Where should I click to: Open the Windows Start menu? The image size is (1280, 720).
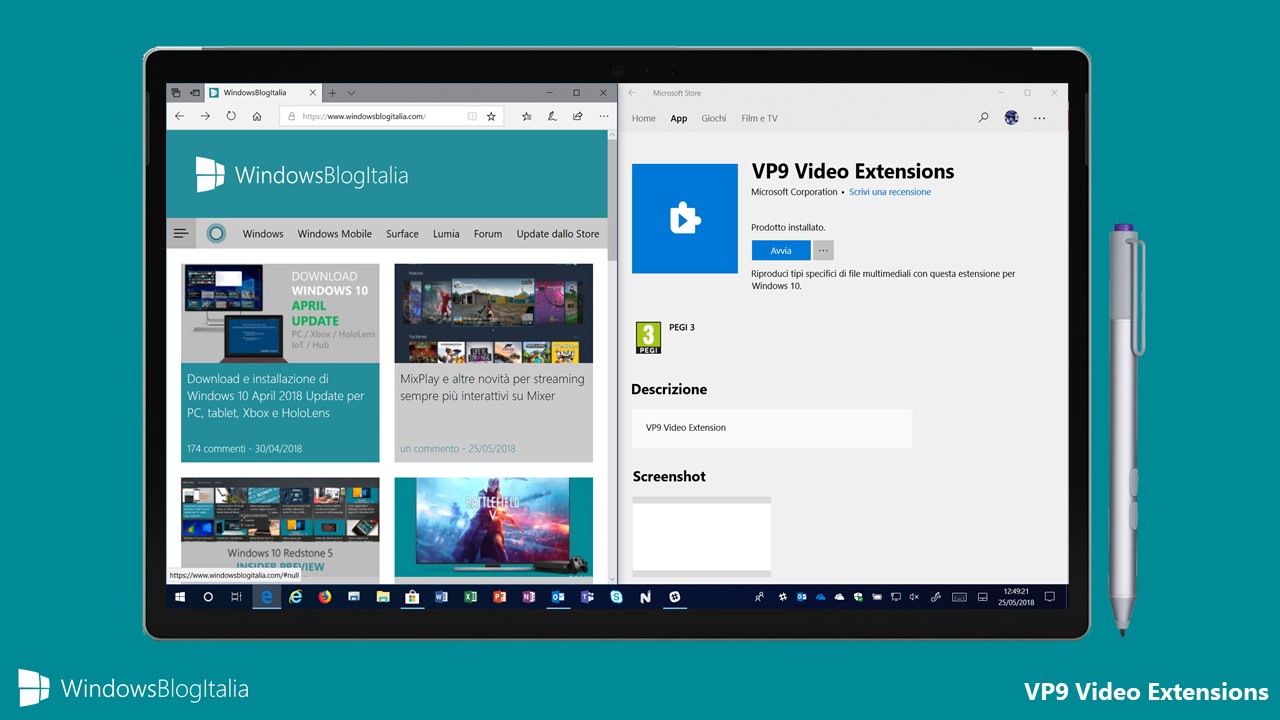[181, 597]
